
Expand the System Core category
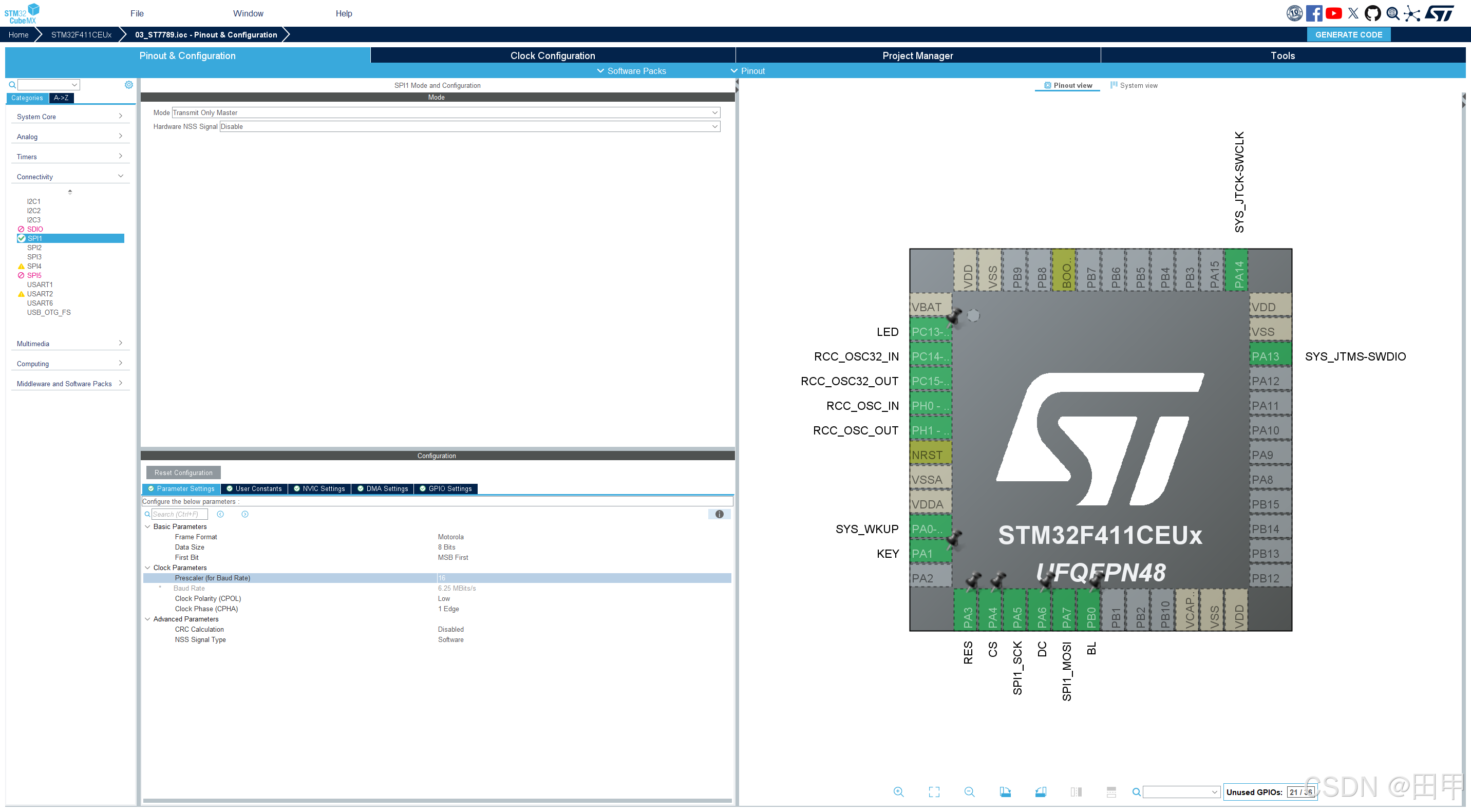pos(70,117)
